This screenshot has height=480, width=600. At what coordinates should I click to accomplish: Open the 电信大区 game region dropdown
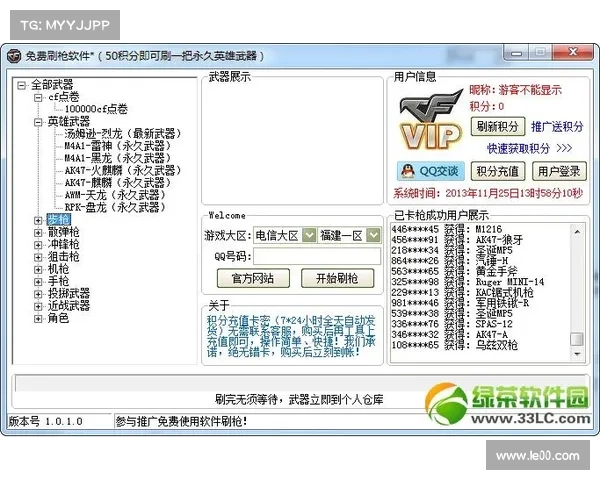(309, 235)
